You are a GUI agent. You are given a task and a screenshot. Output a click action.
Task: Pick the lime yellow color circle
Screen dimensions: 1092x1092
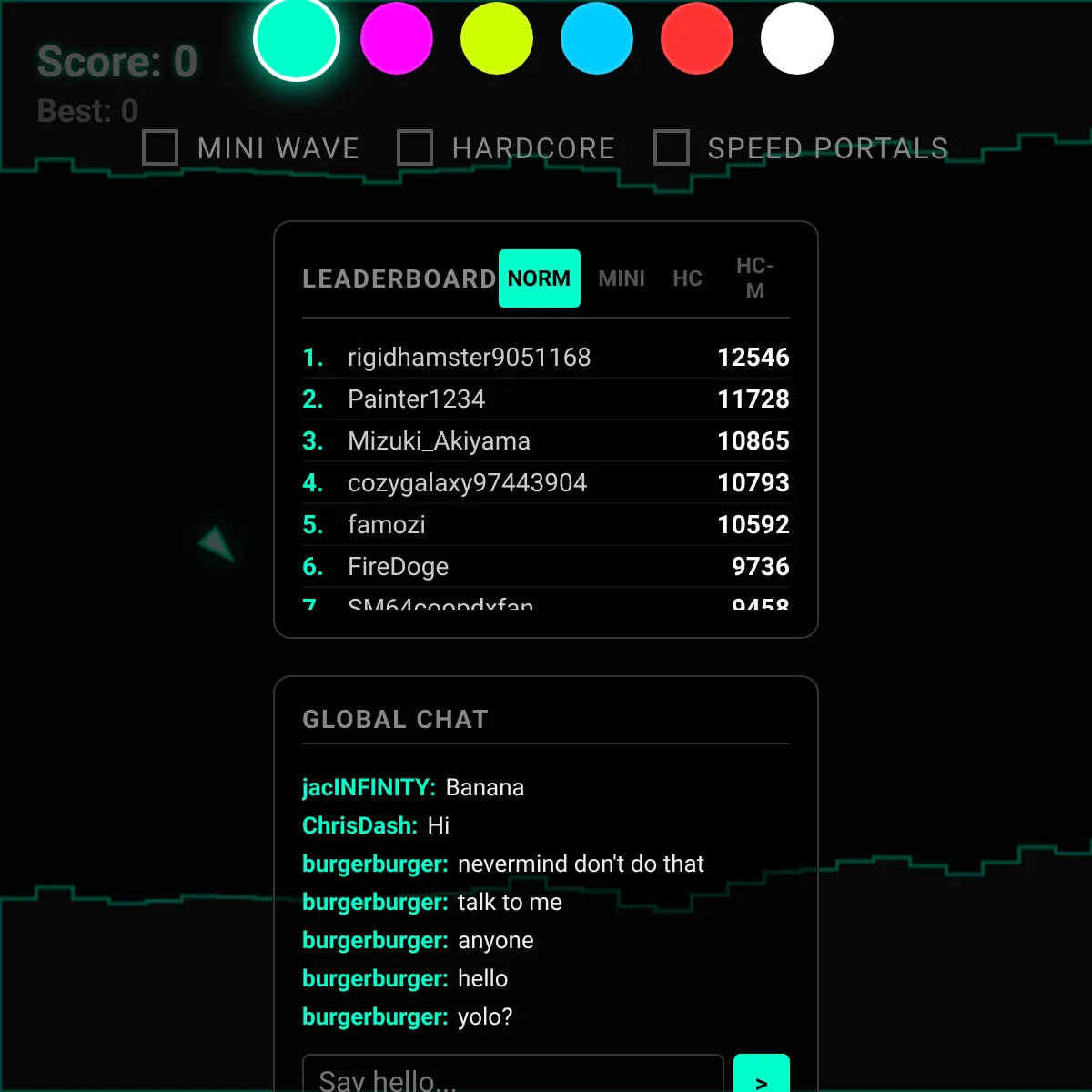click(497, 39)
